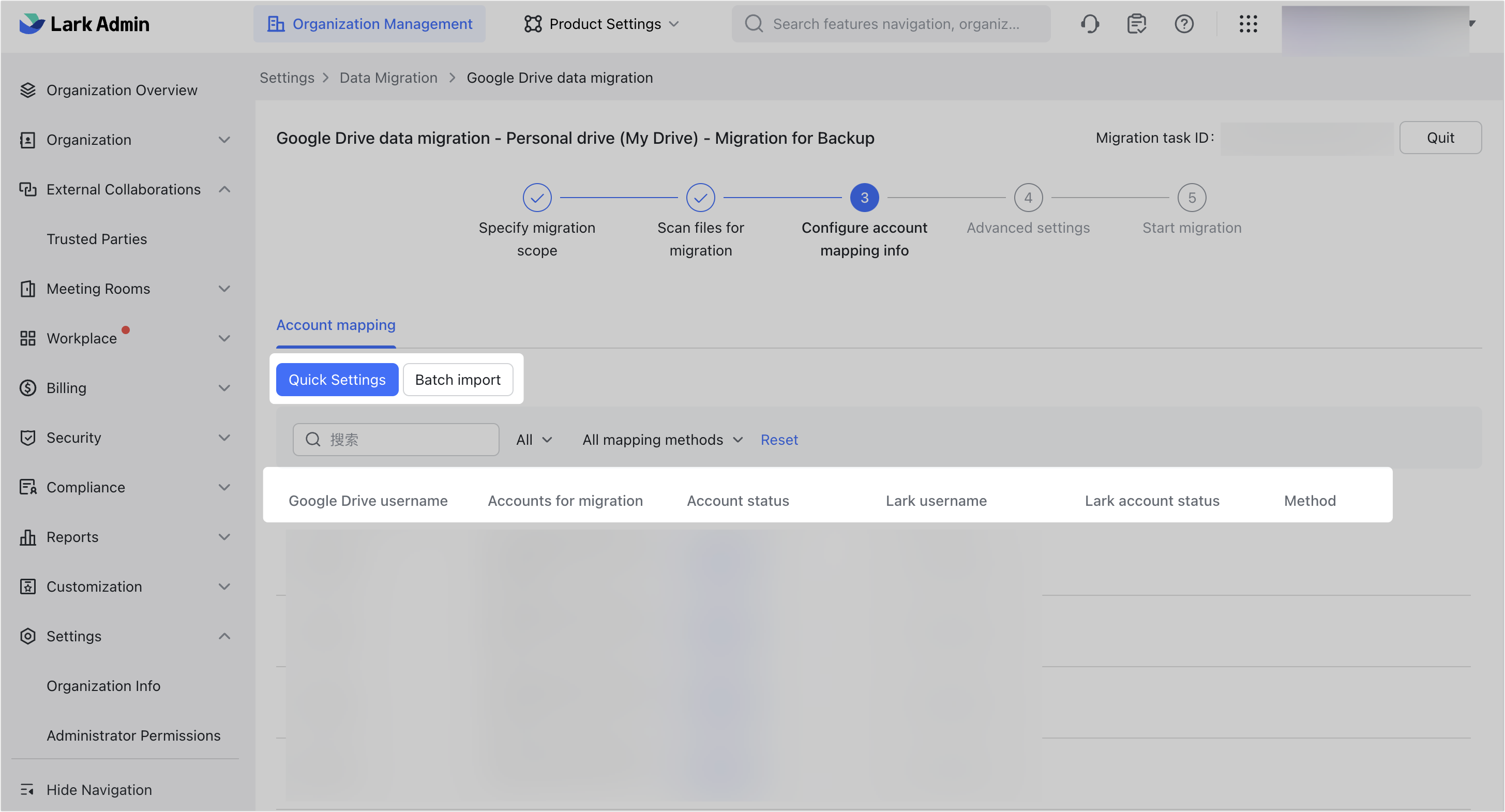Click the Reset link
The image size is (1505, 812).
click(x=779, y=440)
